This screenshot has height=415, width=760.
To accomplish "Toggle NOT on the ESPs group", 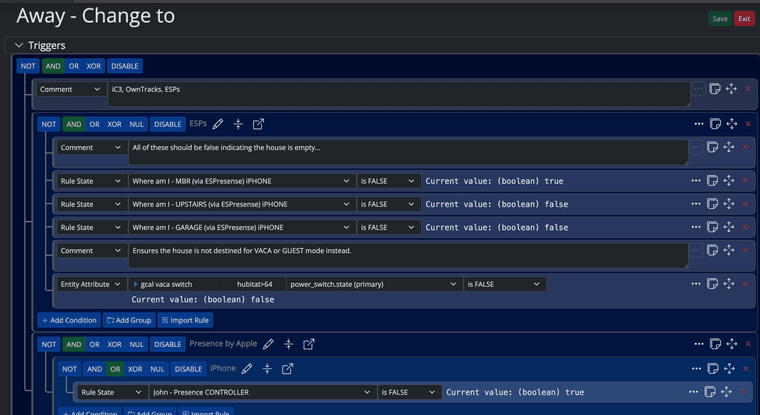I will point(48,124).
